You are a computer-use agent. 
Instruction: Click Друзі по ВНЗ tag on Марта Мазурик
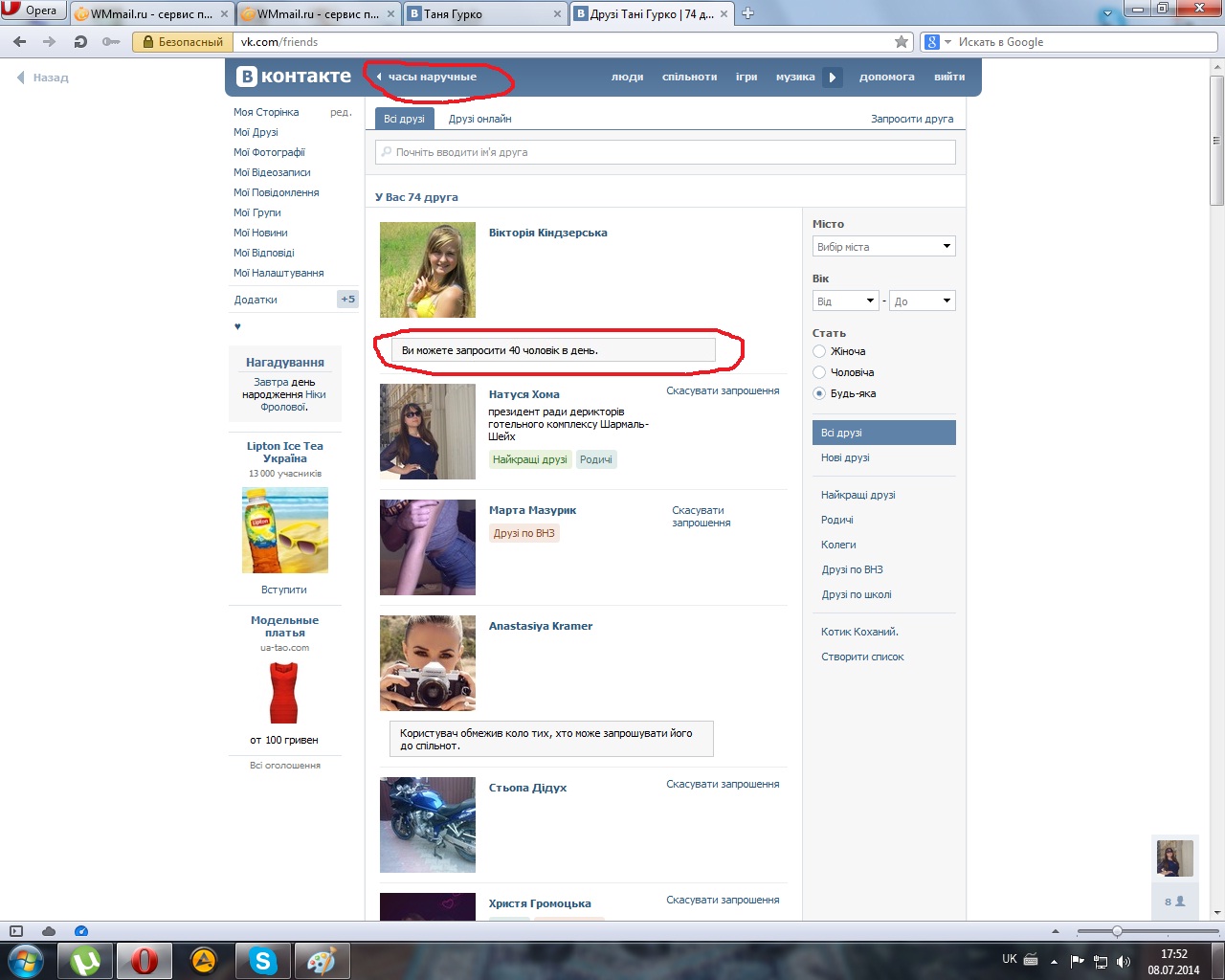coord(523,533)
